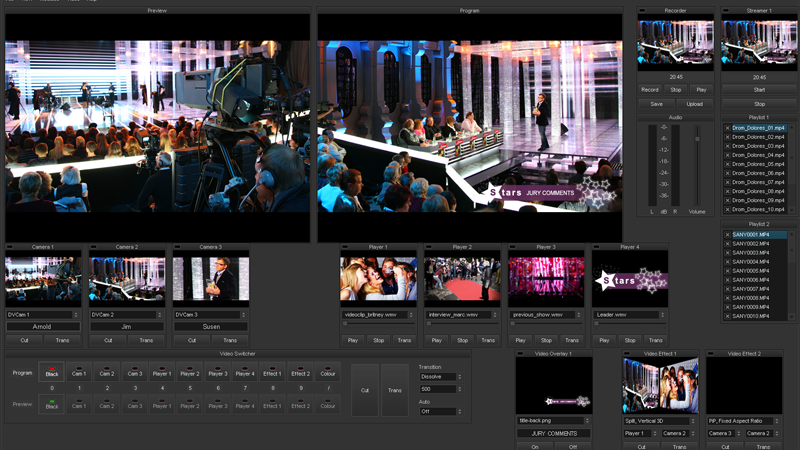Click the X icon next to SANY0003.MP4
This screenshot has height=450, width=800.
pos(728,253)
